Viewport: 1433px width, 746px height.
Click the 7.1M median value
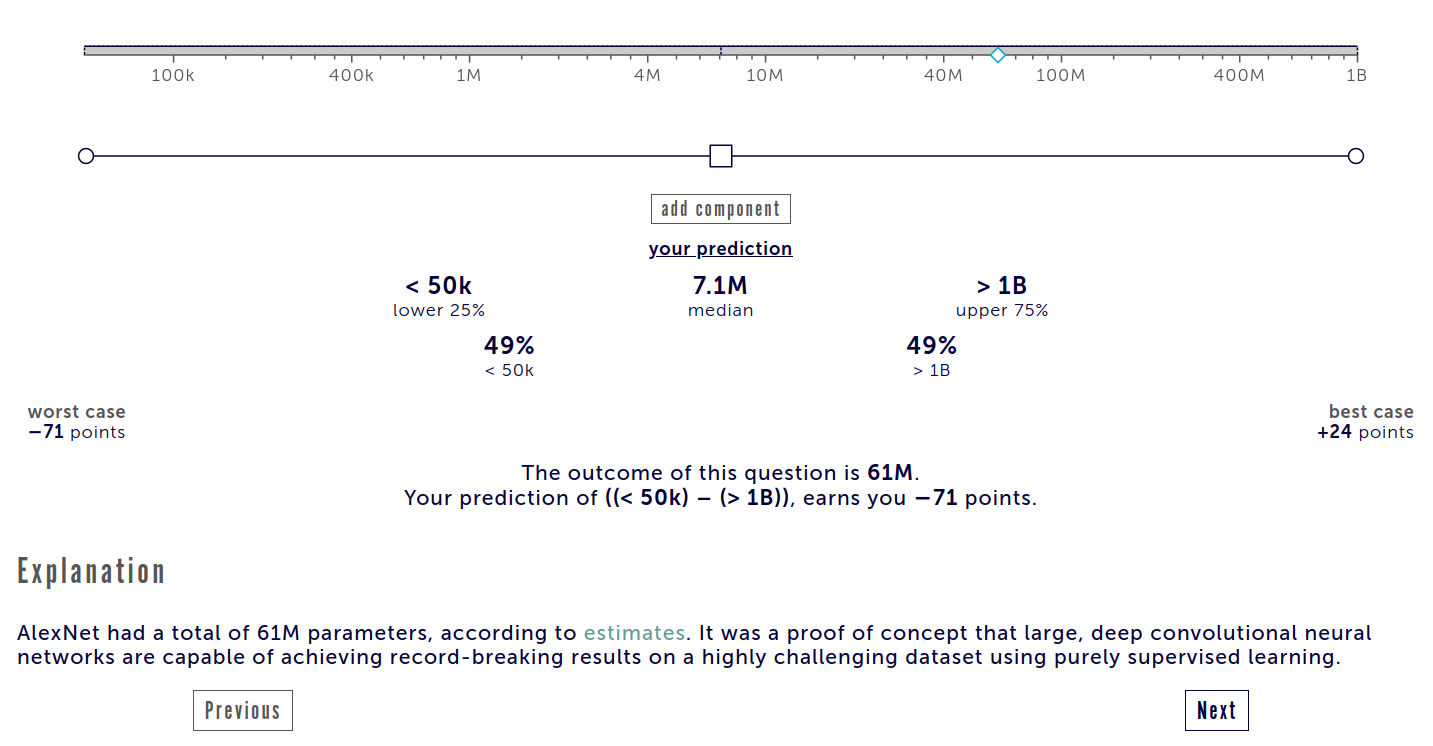pos(720,286)
